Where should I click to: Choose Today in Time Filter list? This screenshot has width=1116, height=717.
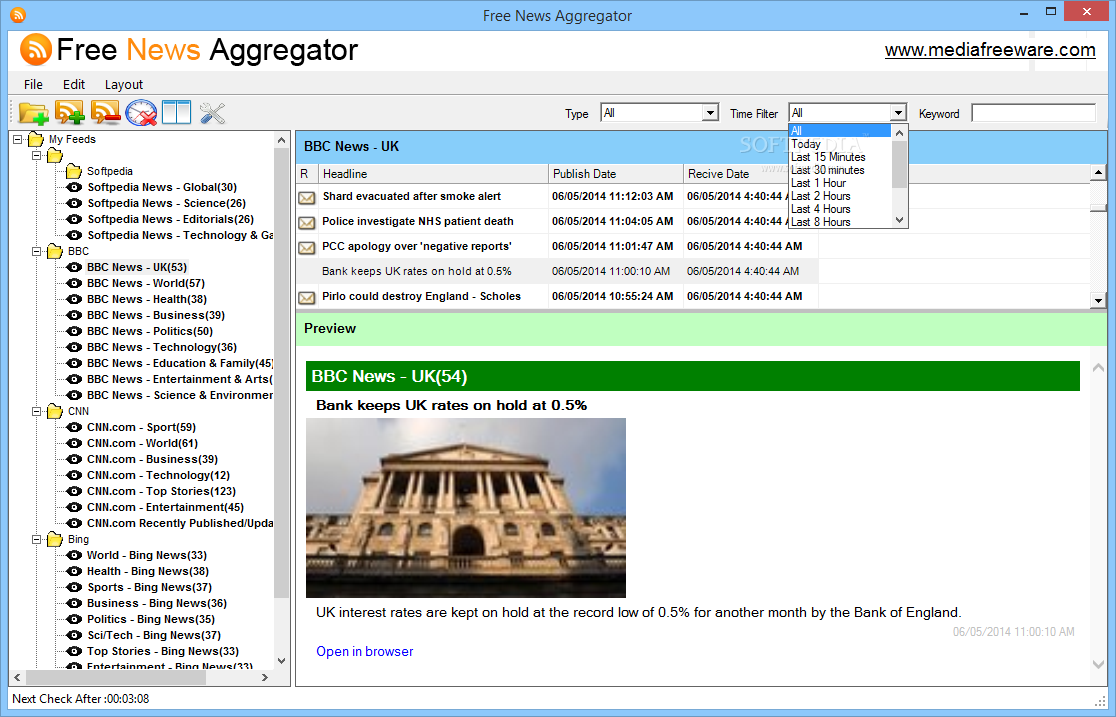pos(840,144)
